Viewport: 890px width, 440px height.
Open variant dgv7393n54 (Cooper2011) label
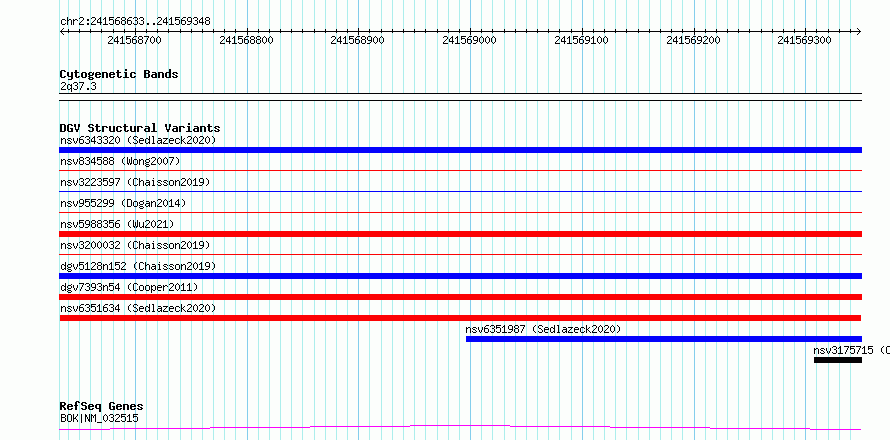[x=129, y=287]
